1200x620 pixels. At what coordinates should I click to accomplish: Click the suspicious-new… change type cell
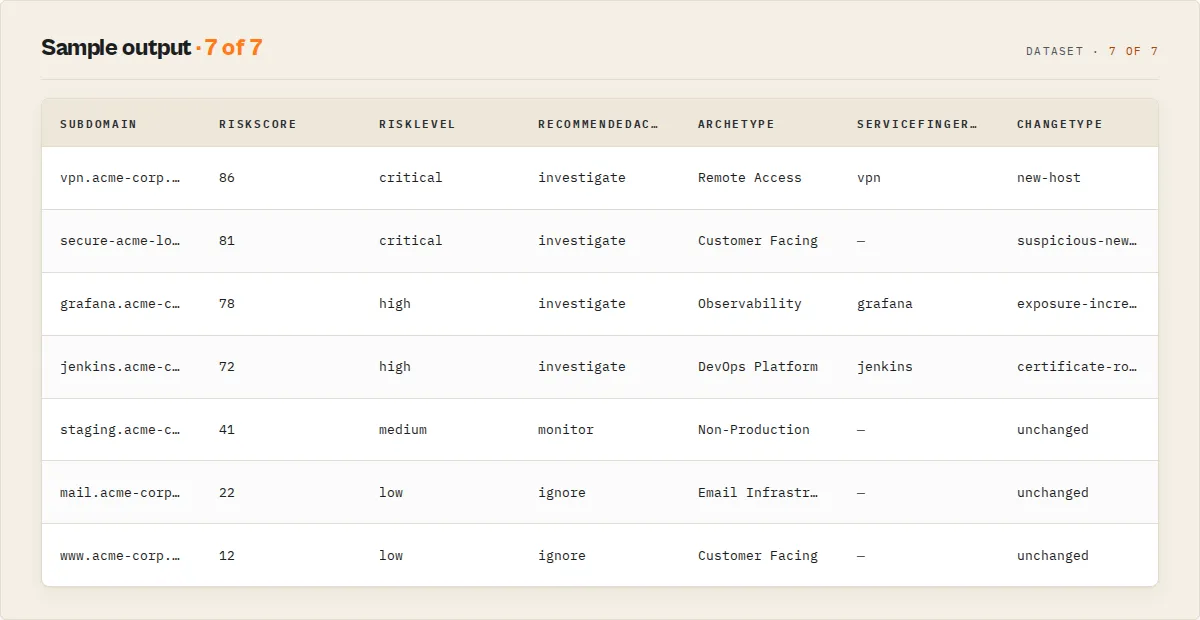pyautogui.click(x=1077, y=241)
